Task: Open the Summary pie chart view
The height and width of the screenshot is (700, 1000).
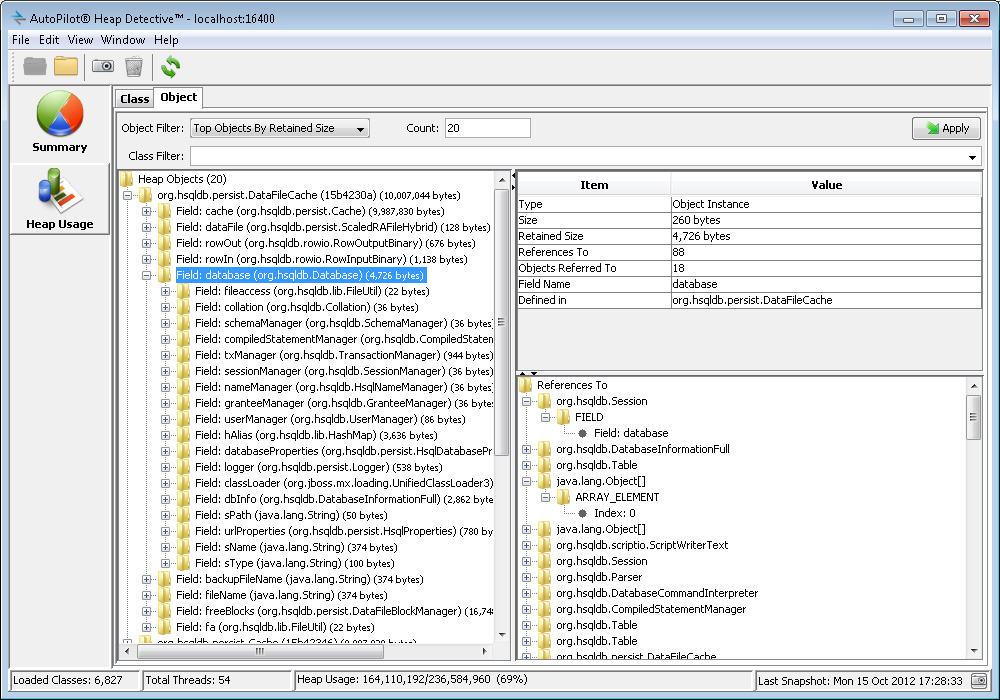Action: (60, 122)
